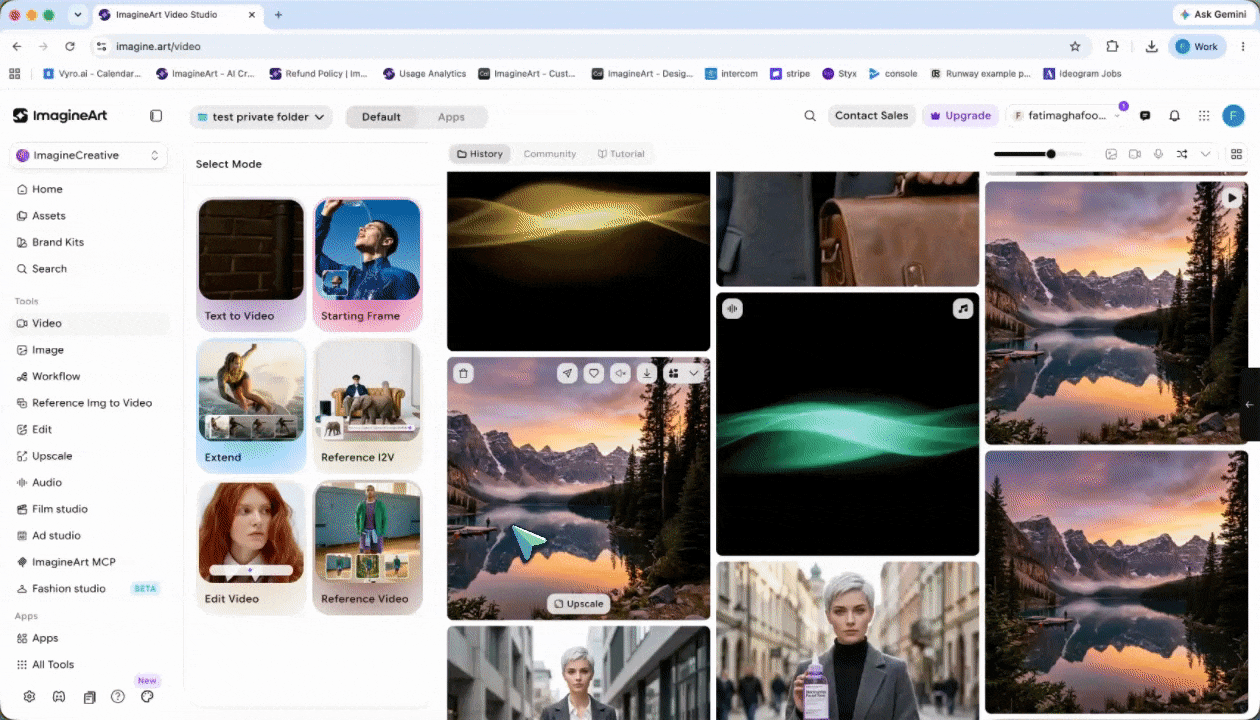Filter history by audio microphone type
The height and width of the screenshot is (720, 1260).
pyautogui.click(x=1158, y=154)
